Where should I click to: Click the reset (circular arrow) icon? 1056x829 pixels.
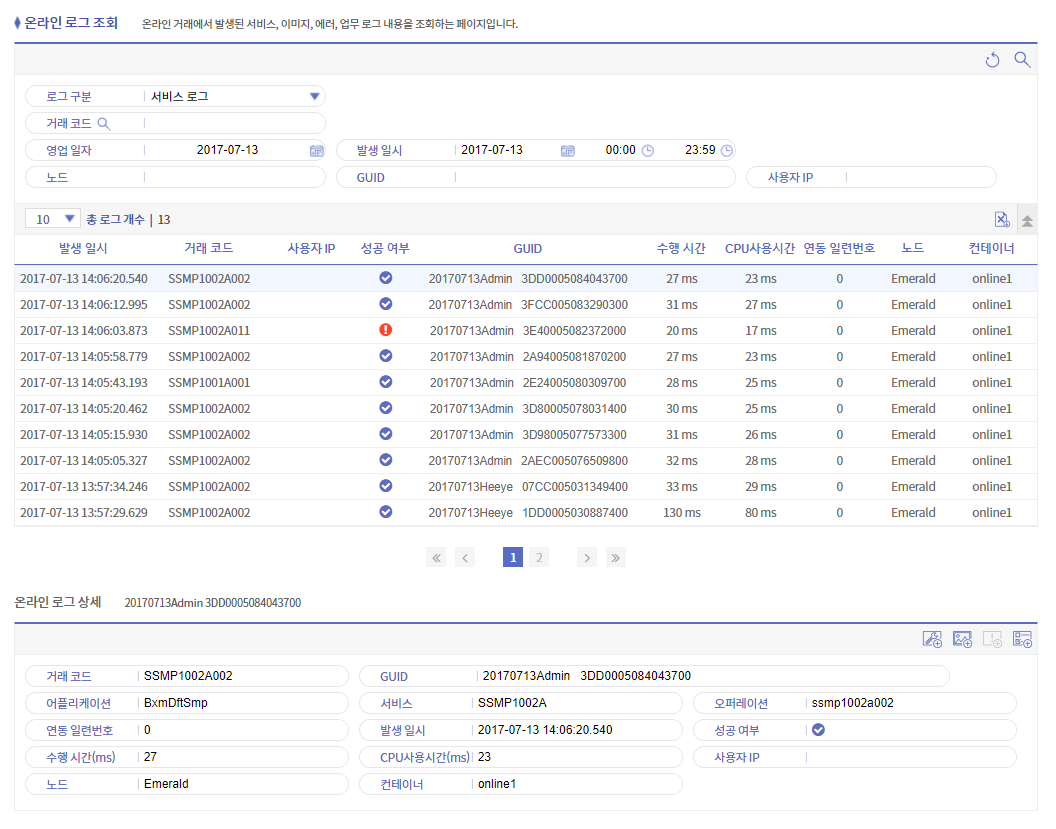tap(992, 60)
